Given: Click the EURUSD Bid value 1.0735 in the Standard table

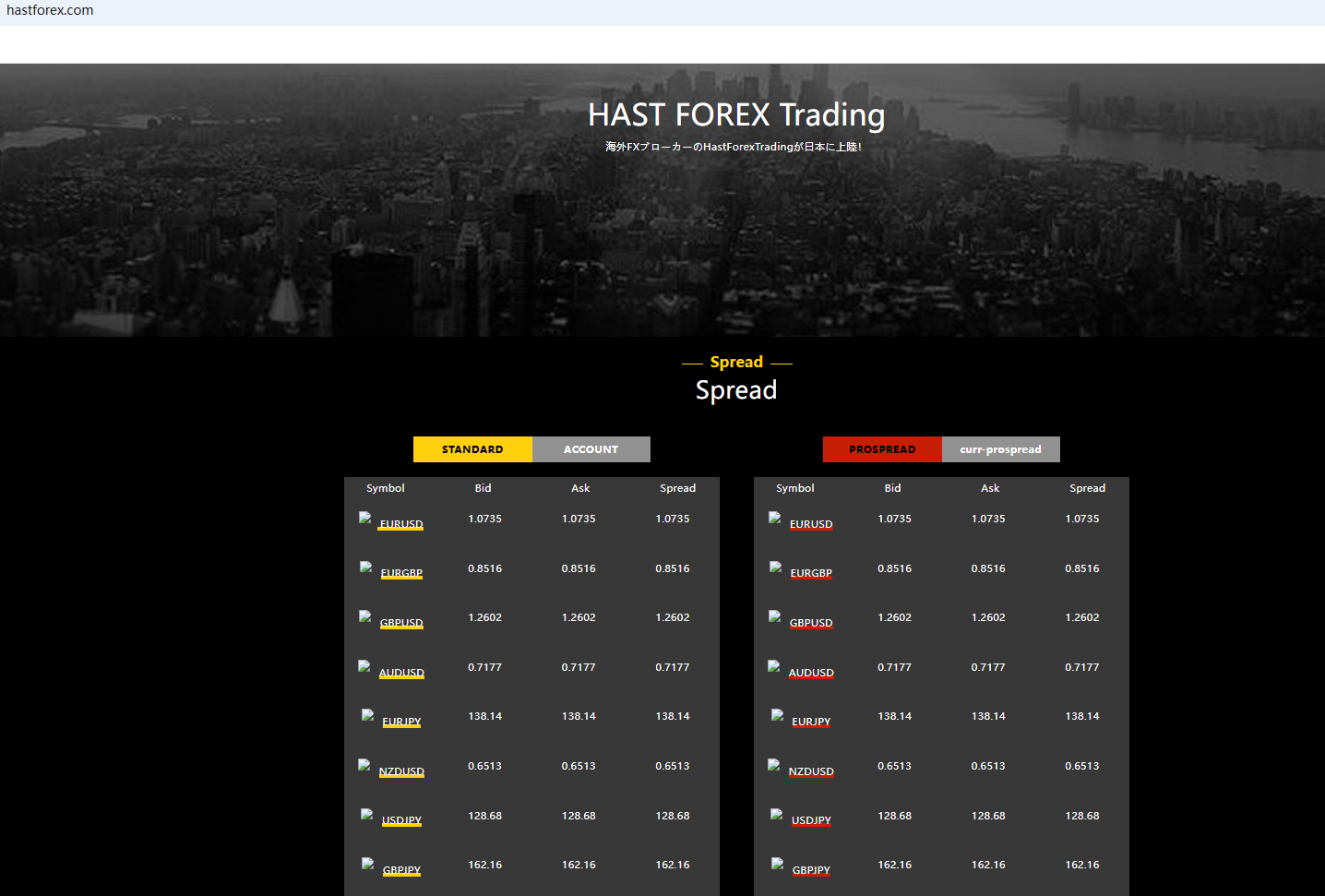Looking at the screenshot, I should tap(485, 519).
